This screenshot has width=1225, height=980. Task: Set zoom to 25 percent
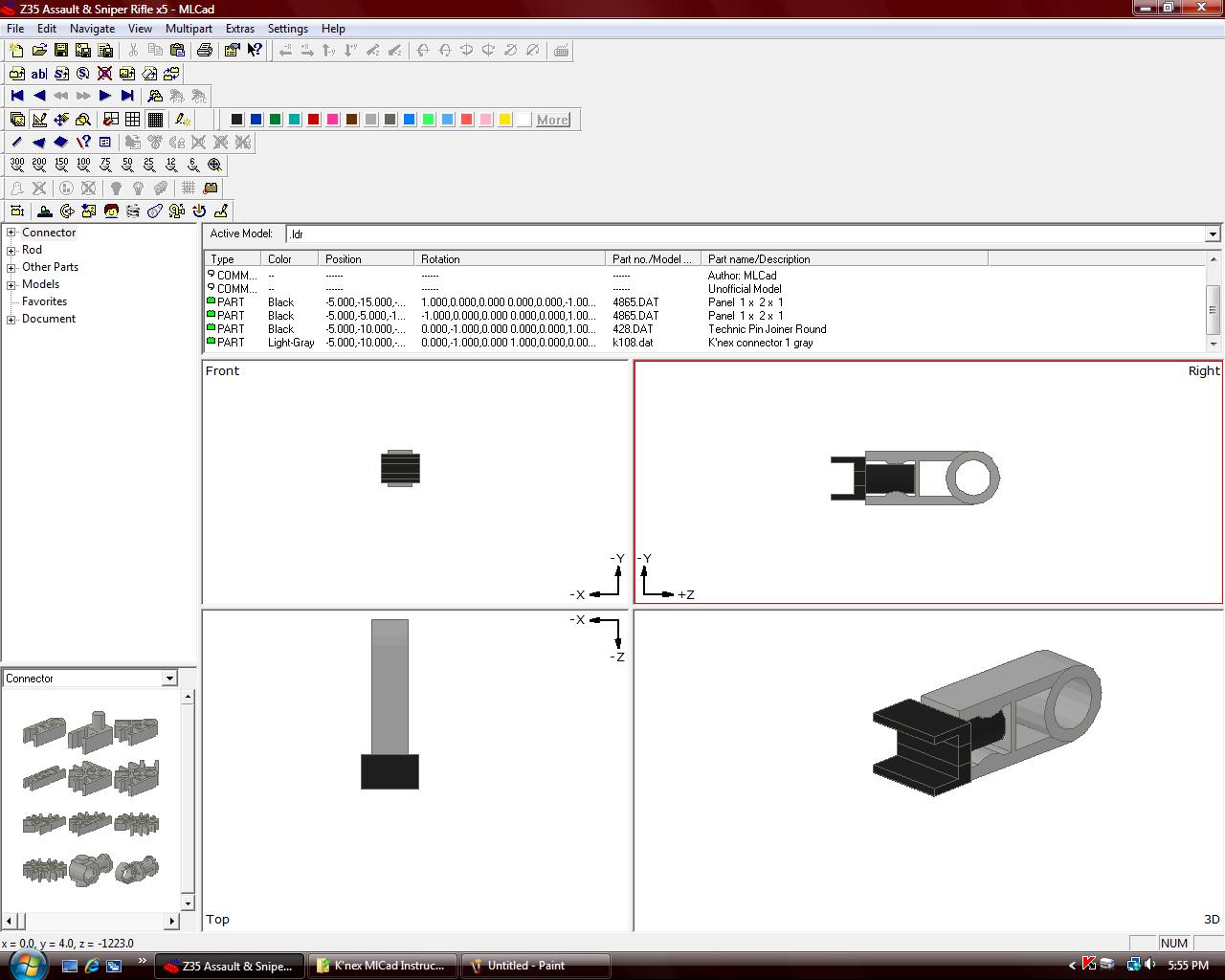[149, 166]
